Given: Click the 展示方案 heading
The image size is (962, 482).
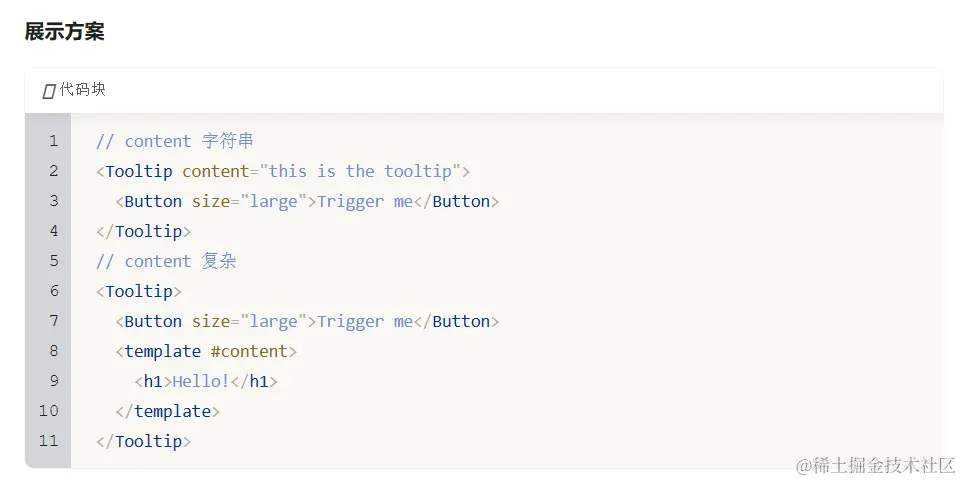Looking at the screenshot, I should (64, 31).
